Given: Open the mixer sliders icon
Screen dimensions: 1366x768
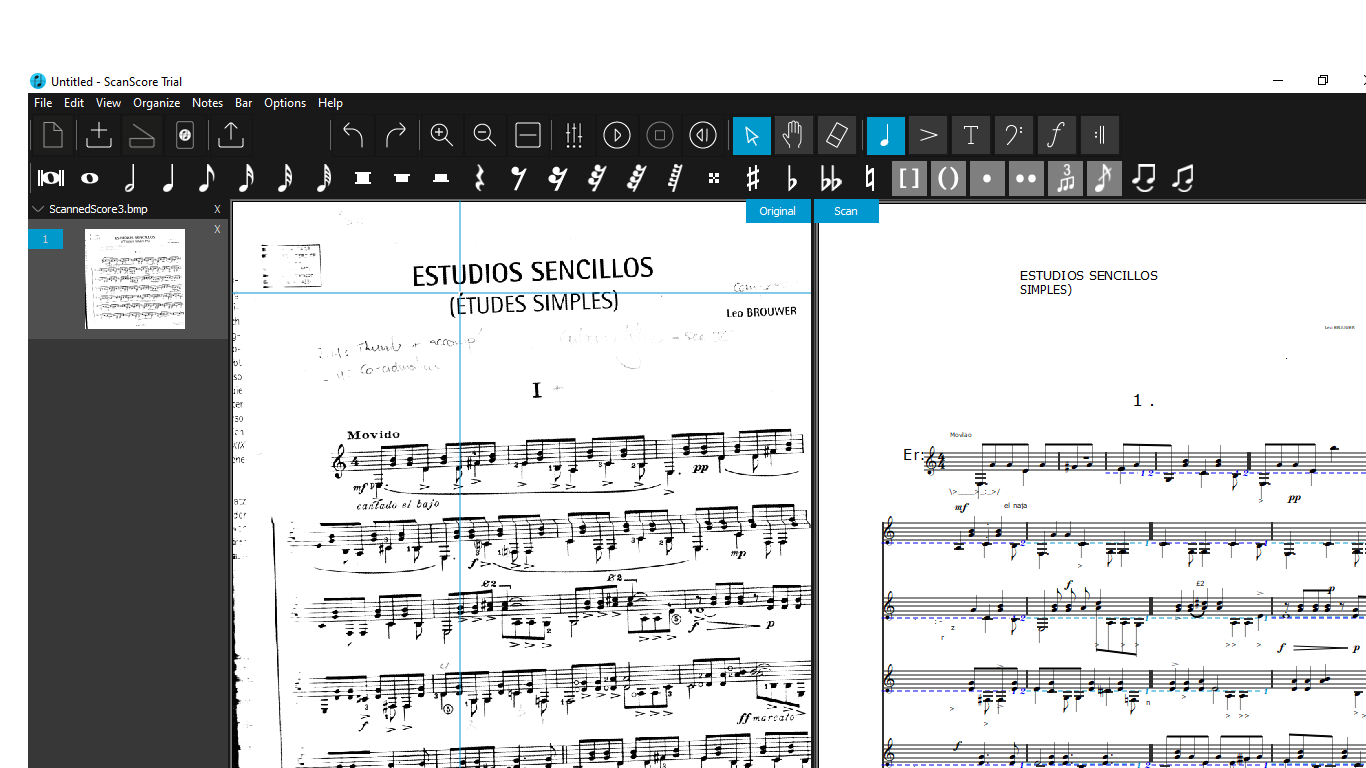Looking at the screenshot, I should (574, 135).
